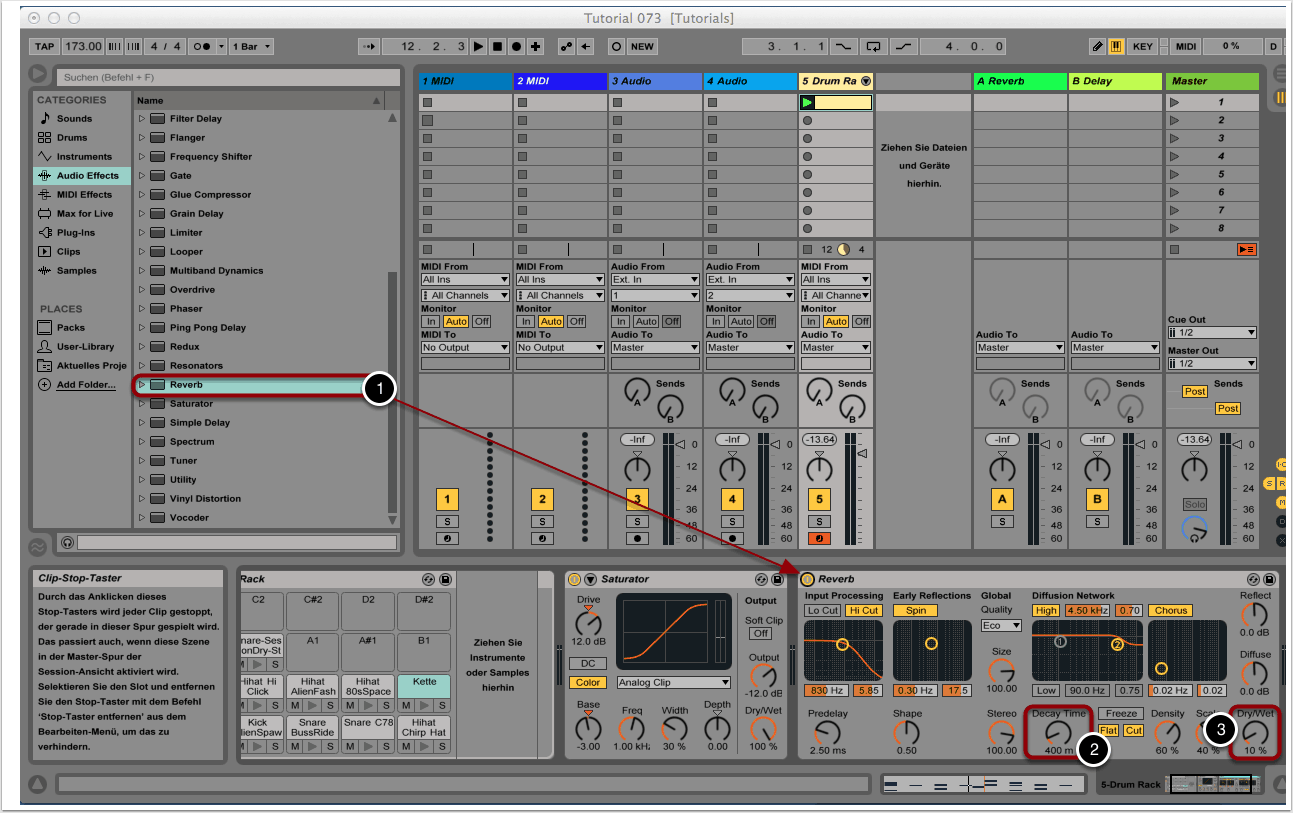Expand the Saturator folder in browser
The image size is (1293, 813).
click(142, 404)
